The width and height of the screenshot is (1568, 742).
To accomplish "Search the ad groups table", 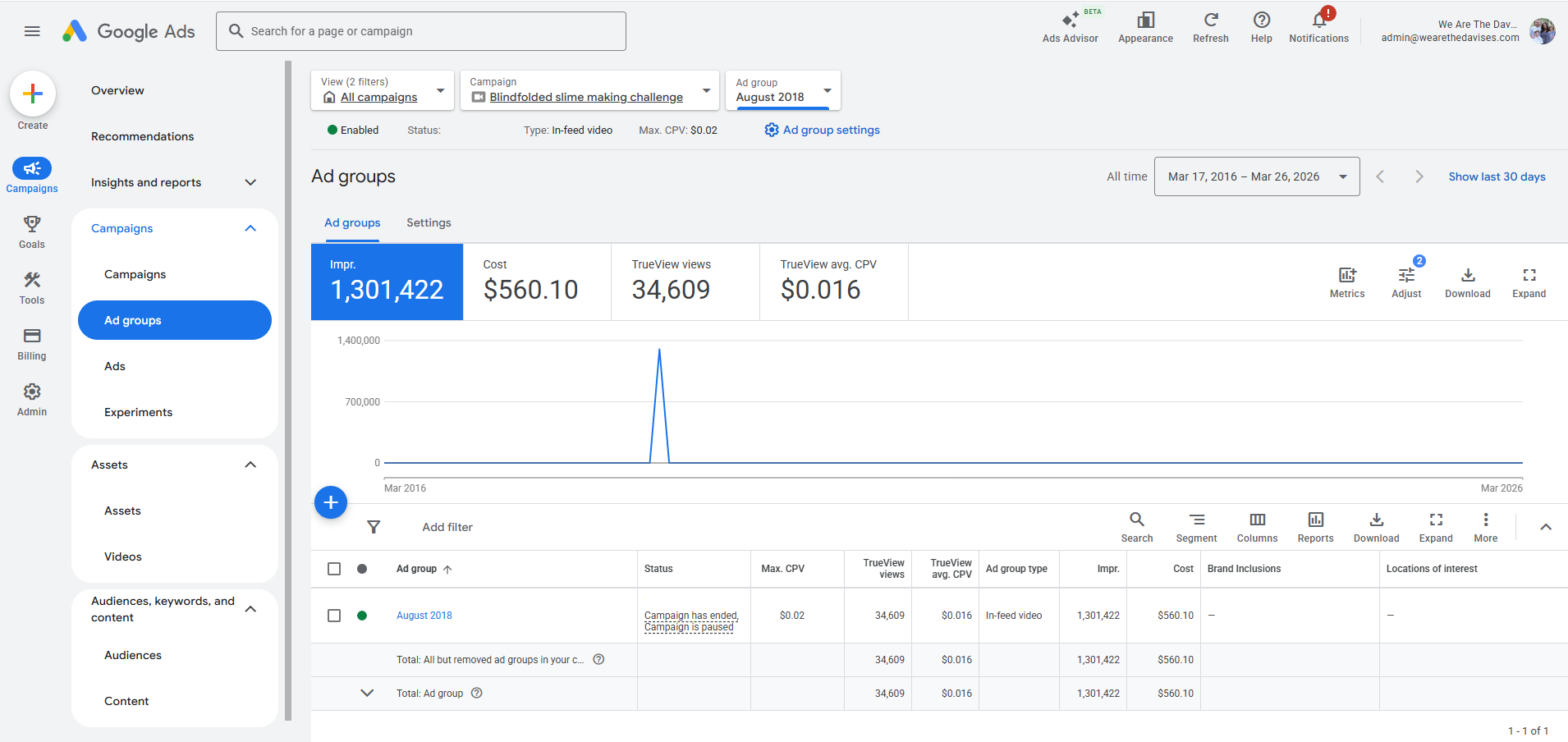I will (1137, 527).
